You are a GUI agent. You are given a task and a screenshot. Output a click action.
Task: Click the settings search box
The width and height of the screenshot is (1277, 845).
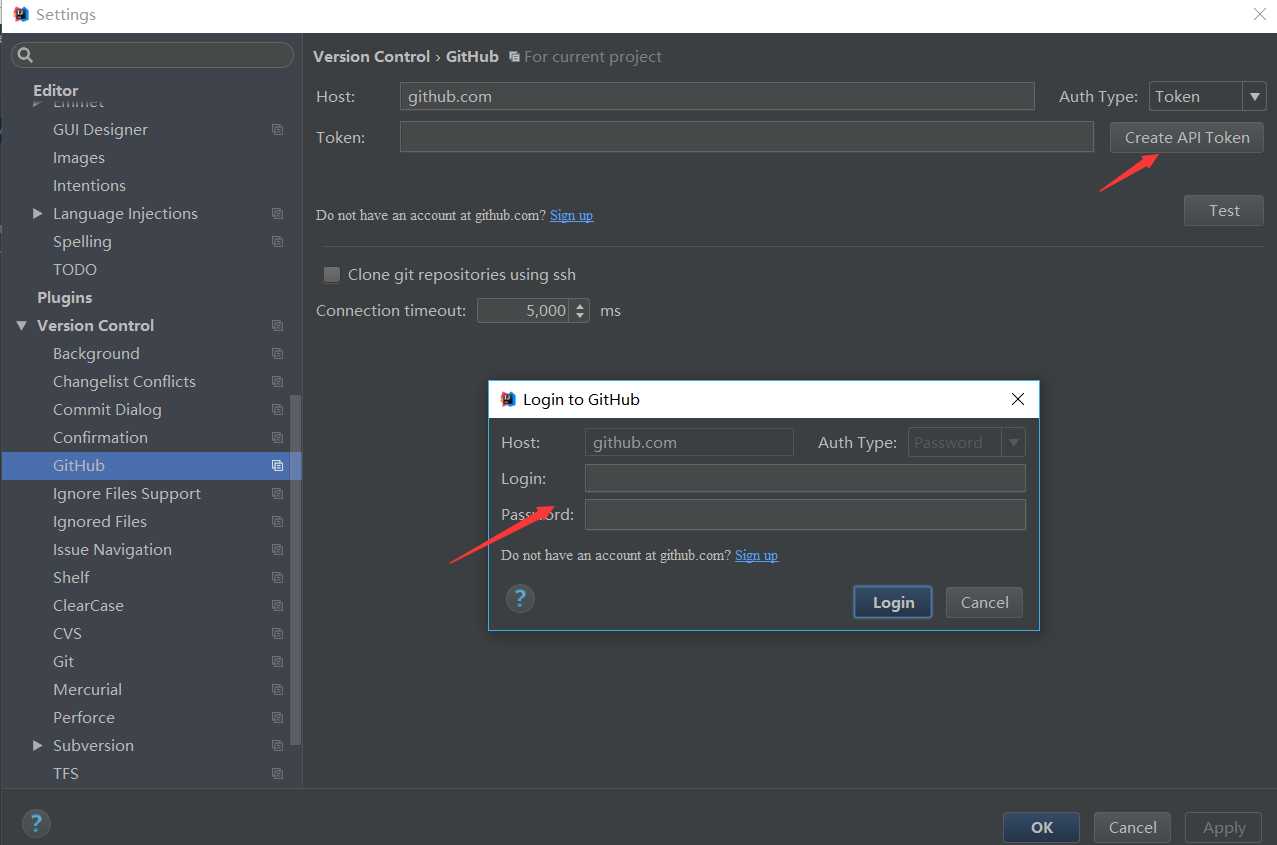(x=152, y=55)
